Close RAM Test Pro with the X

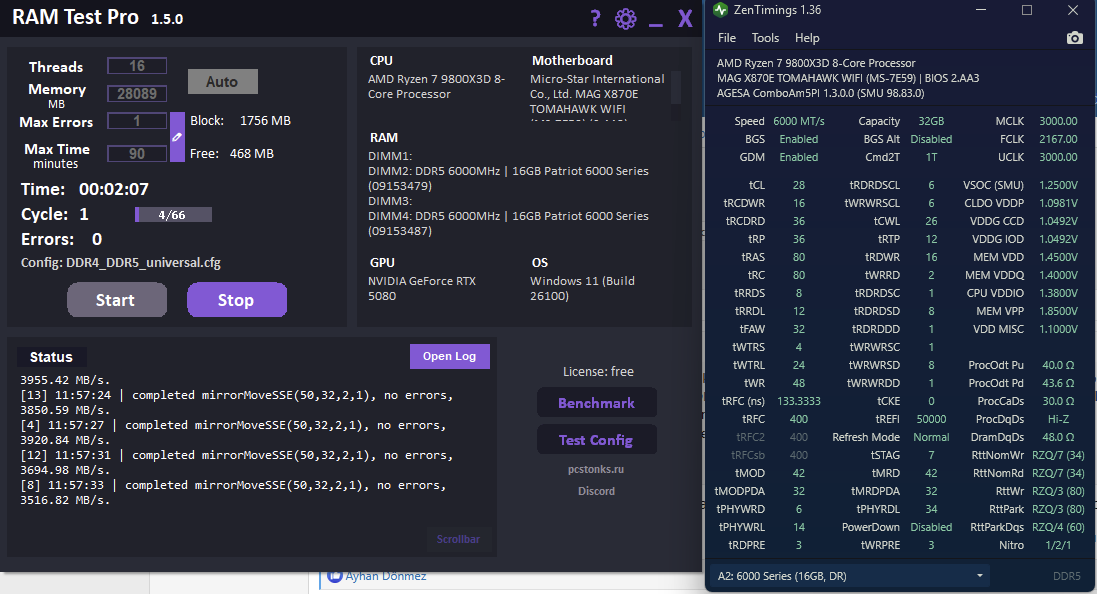(x=685, y=18)
